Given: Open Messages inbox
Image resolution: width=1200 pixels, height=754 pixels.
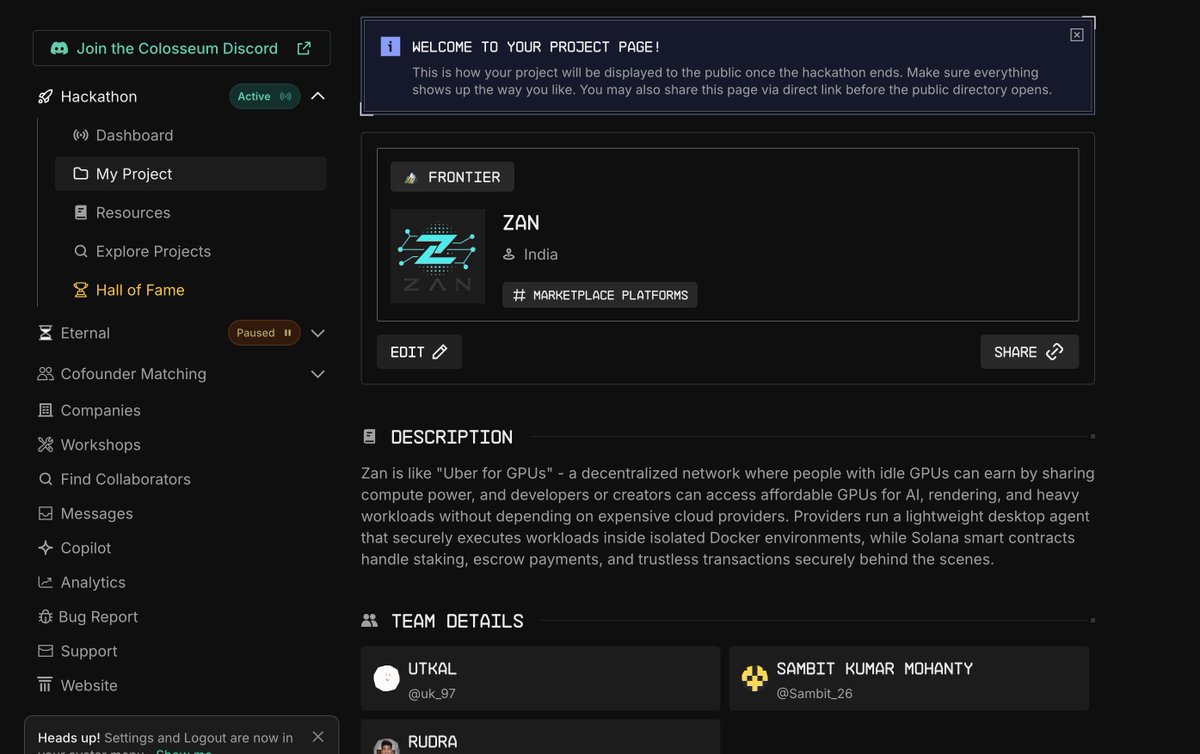Looking at the screenshot, I should (96, 514).
